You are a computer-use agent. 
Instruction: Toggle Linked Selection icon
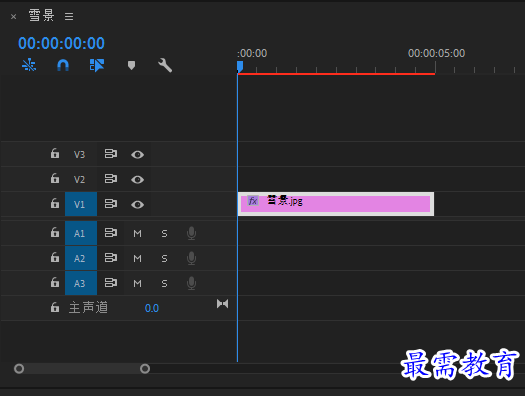(x=97, y=65)
